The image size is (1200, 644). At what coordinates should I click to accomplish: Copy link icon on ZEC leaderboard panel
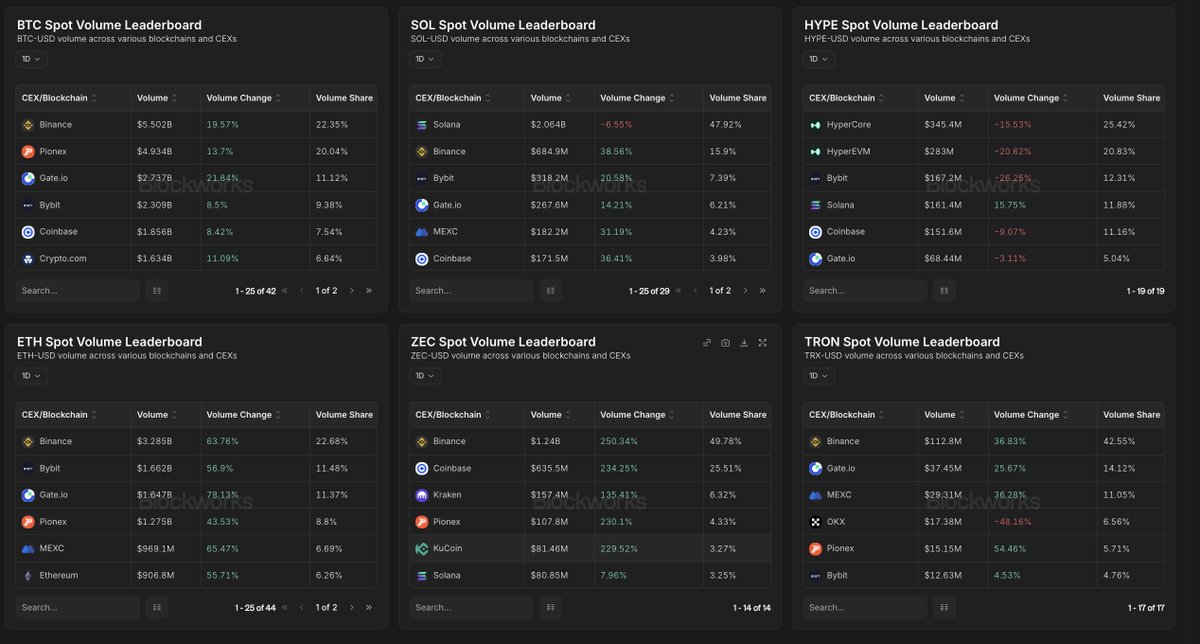707,342
